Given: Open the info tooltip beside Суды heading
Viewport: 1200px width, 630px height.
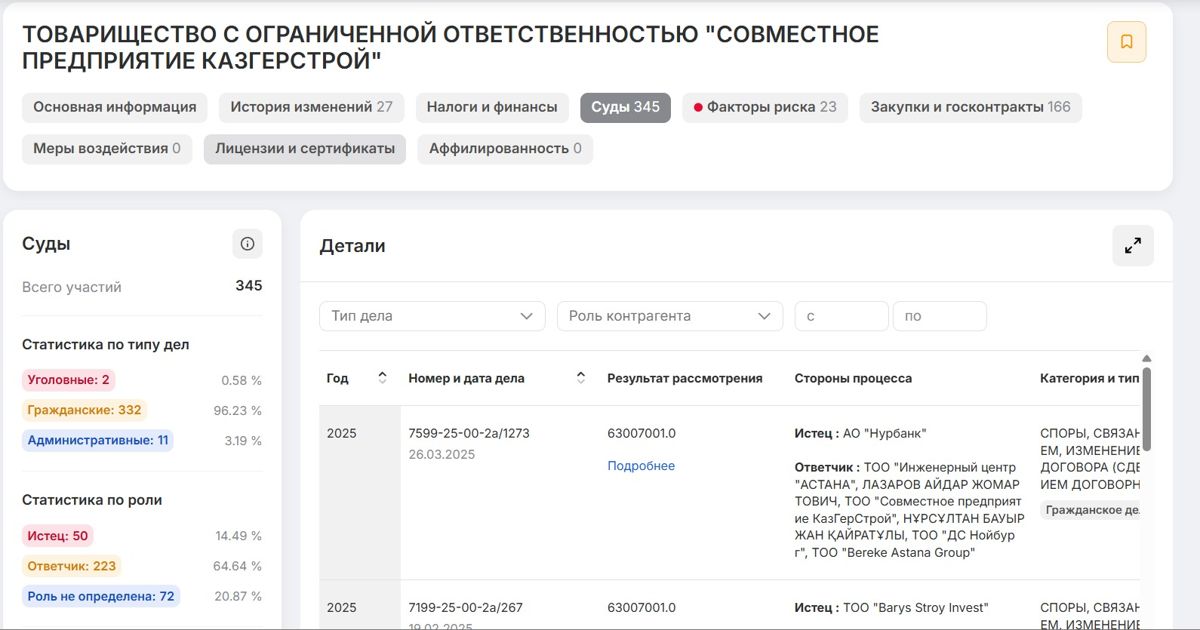Looking at the screenshot, I should [246, 243].
